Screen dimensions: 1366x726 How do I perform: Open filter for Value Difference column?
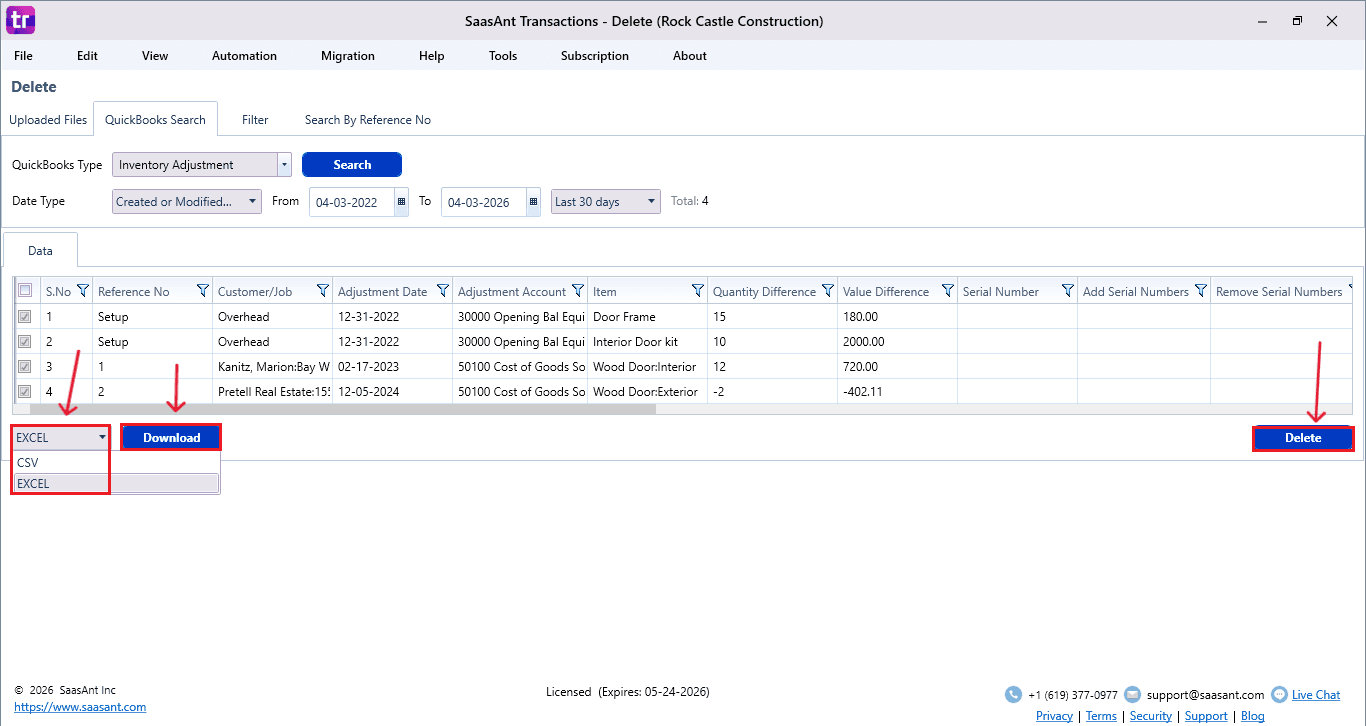click(948, 291)
